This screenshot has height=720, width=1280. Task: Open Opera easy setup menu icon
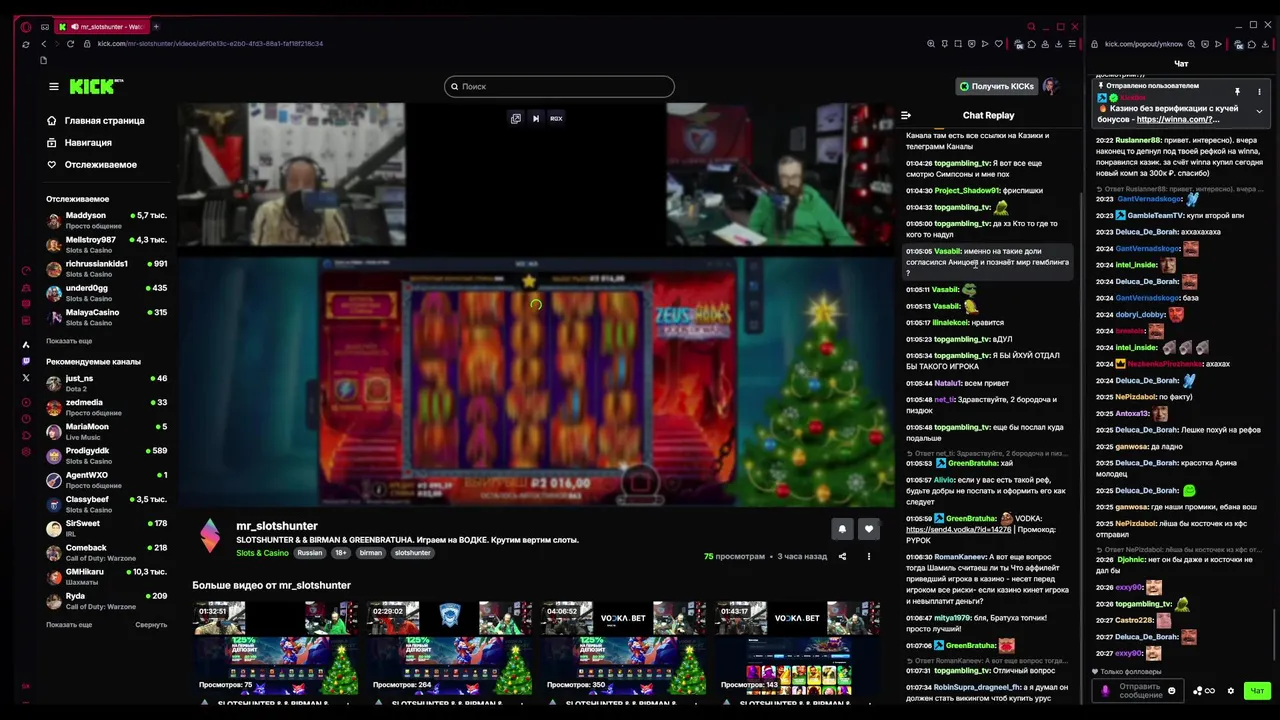point(1072,44)
